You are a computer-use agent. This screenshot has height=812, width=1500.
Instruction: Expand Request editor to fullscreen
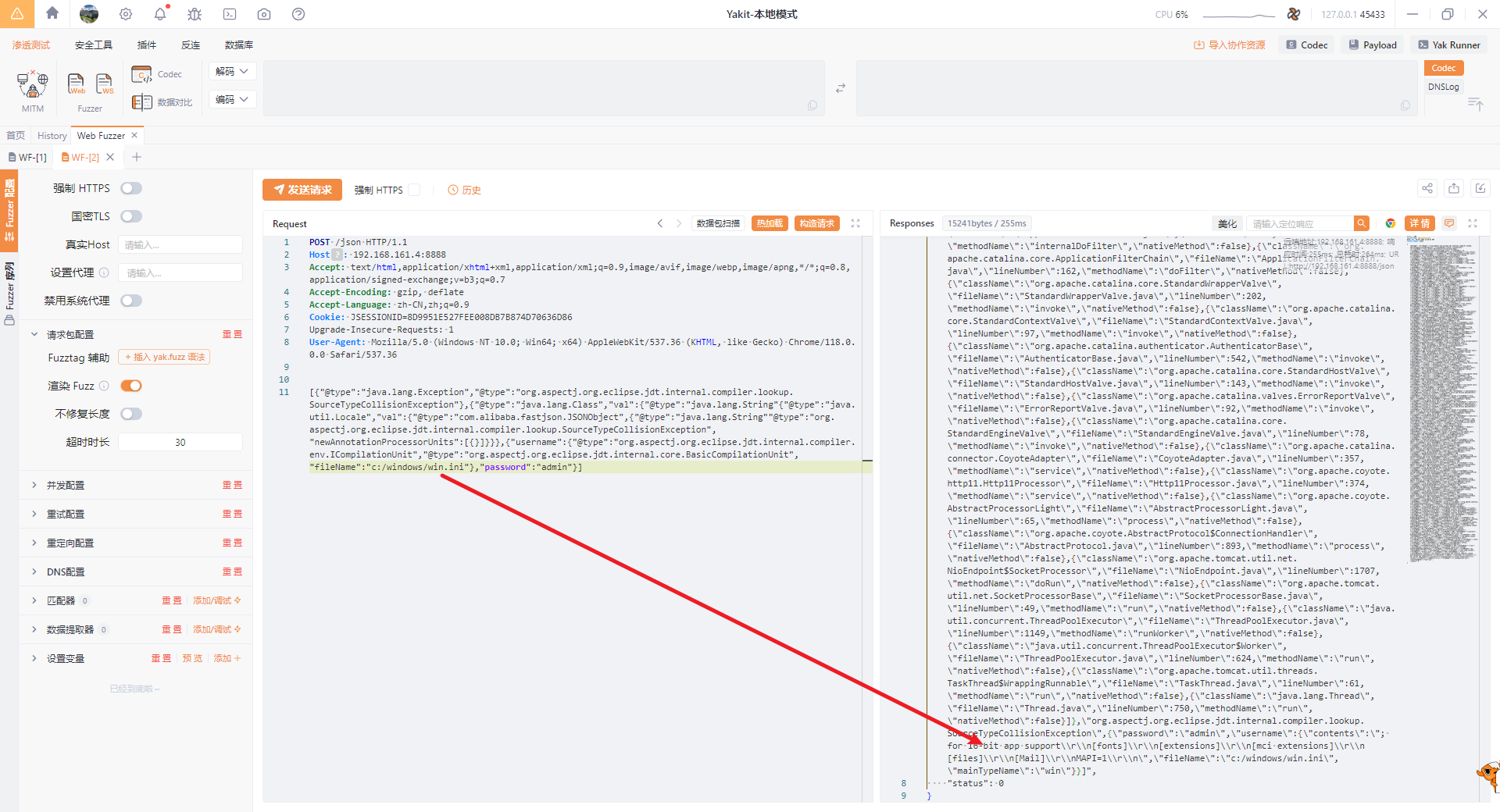pos(855,223)
